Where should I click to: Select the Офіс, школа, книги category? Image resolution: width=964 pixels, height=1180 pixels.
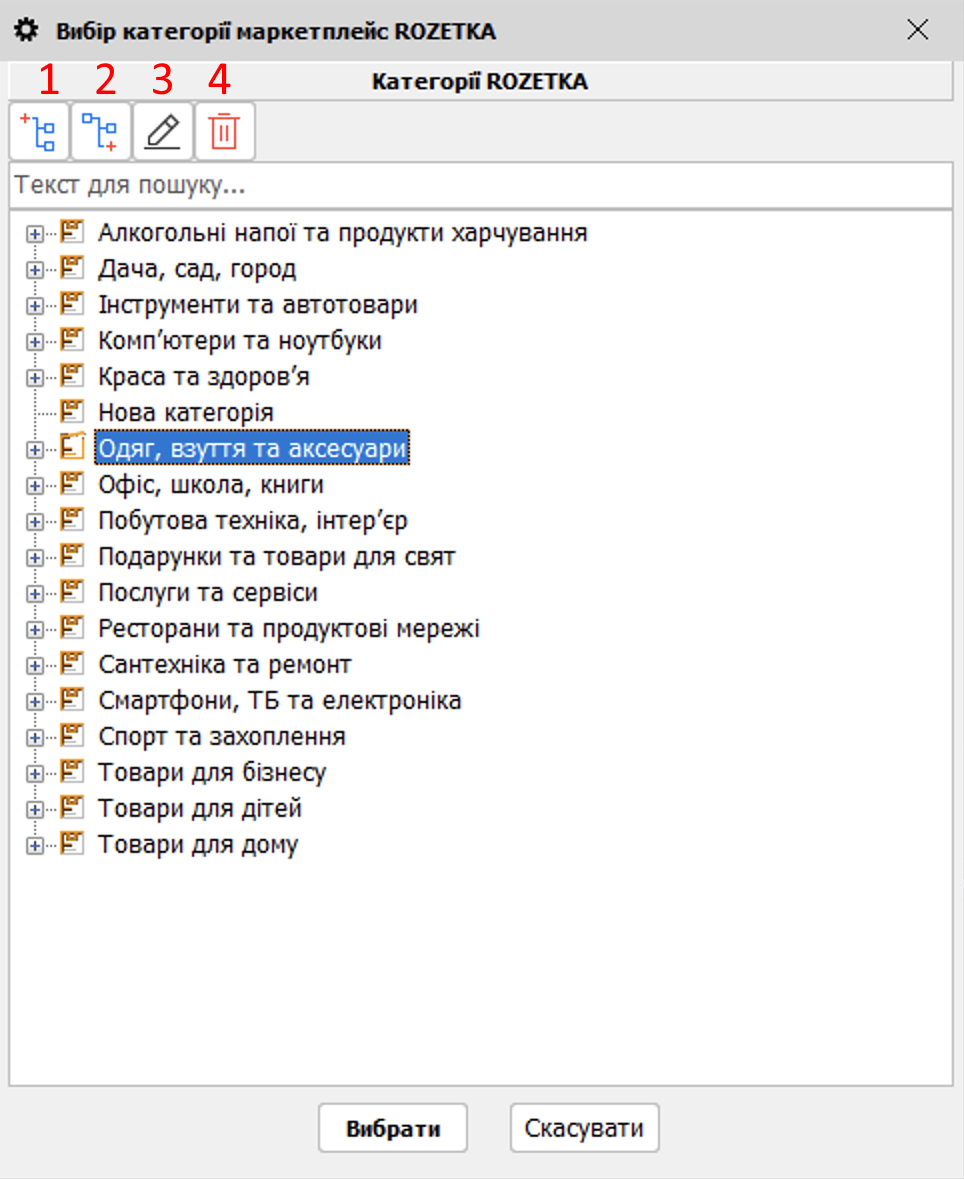[211, 485]
